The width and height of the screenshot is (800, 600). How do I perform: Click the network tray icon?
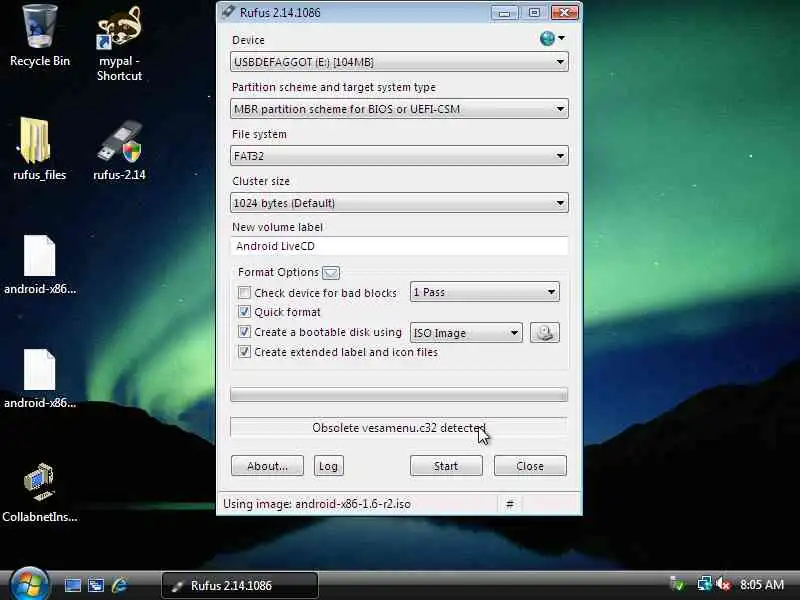coord(705,584)
